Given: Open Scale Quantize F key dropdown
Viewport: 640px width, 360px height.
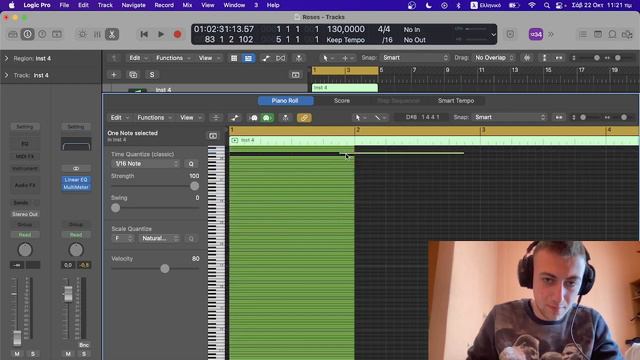Looking at the screenshot, I should (x=122, y=238).
